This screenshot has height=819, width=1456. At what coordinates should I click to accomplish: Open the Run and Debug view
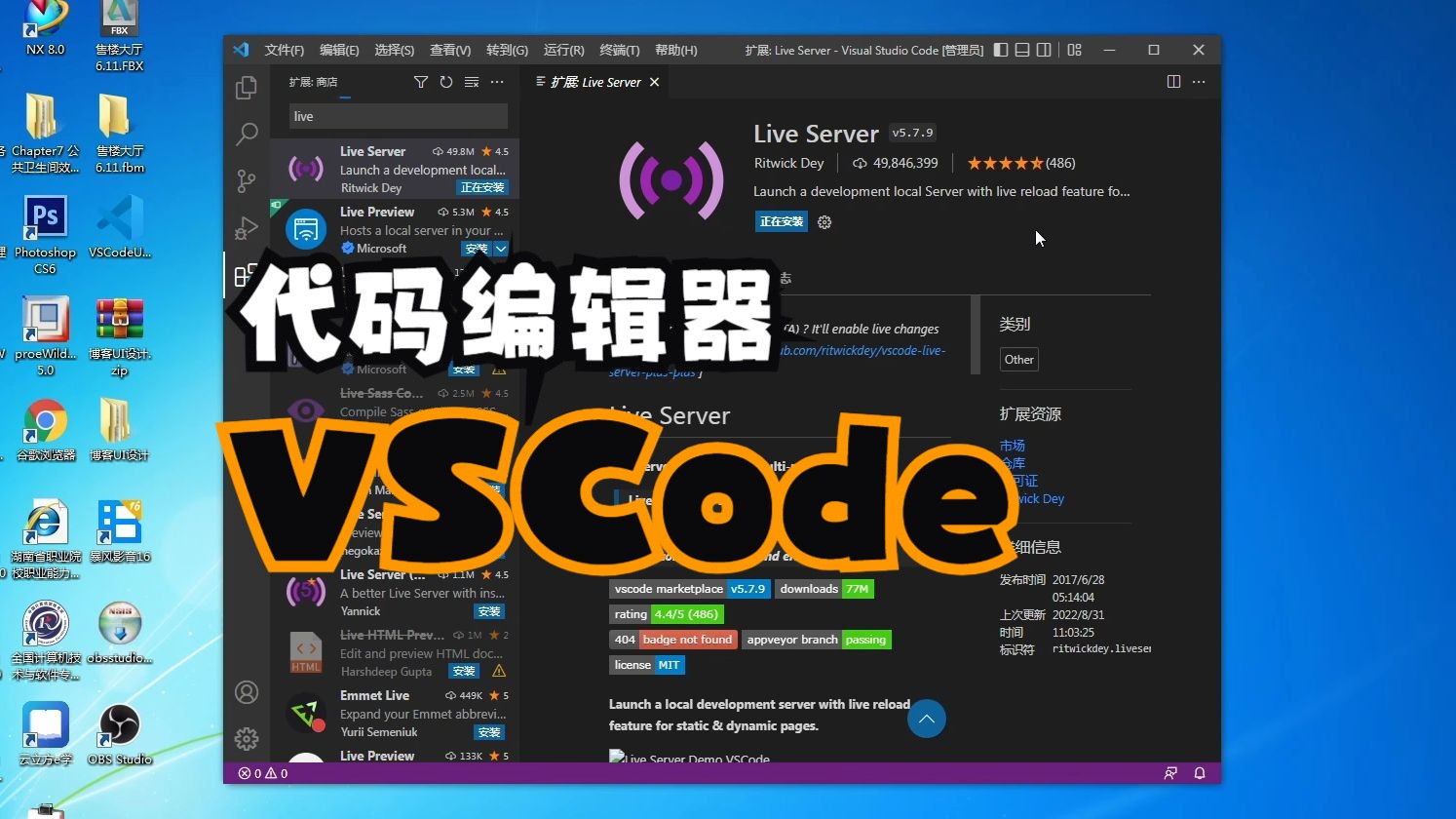(247, 228)
